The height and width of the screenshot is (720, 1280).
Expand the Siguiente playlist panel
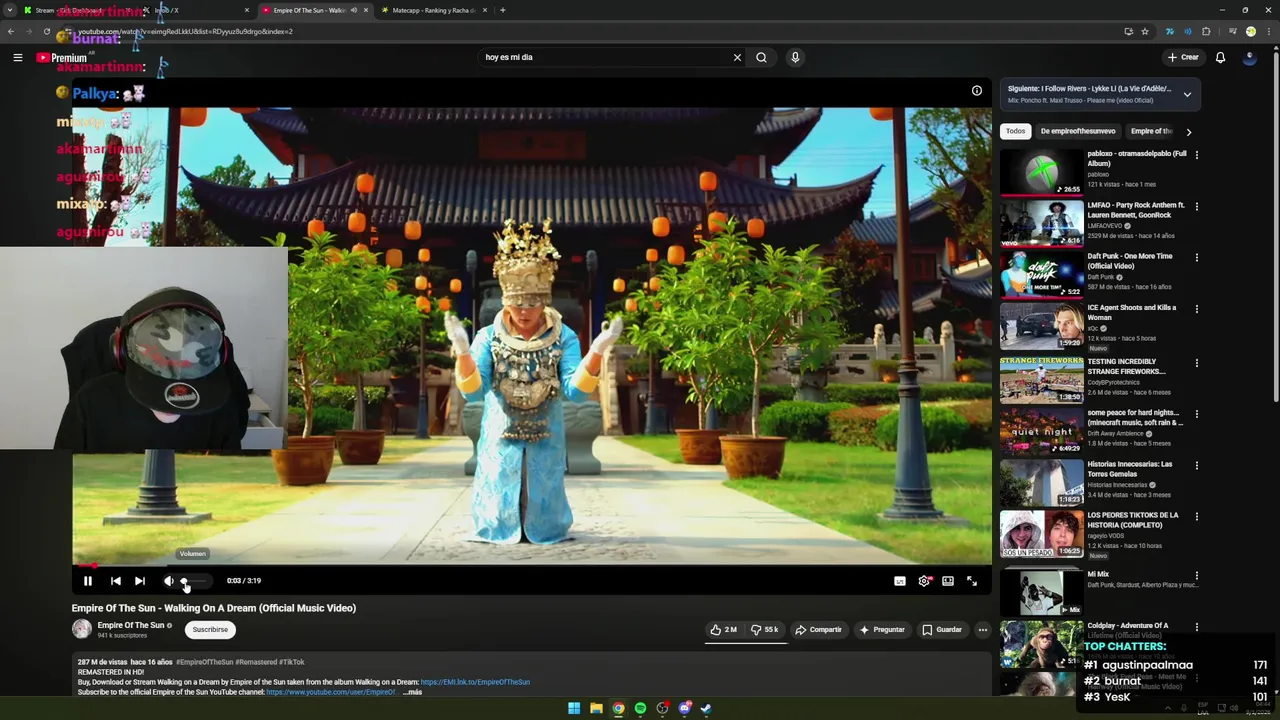point(1187,94)
